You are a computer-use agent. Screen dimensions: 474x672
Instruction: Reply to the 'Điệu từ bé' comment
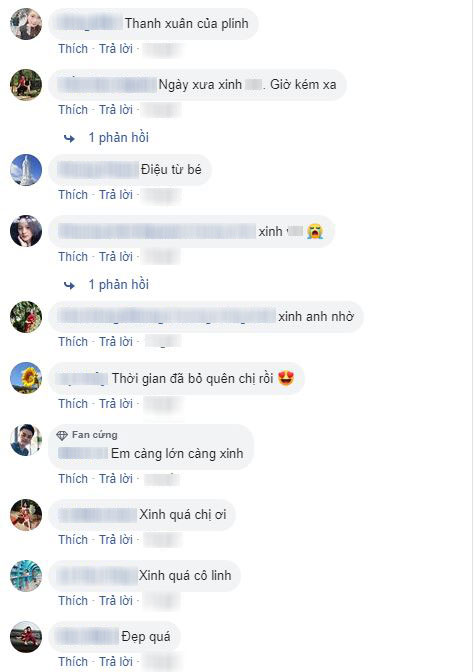pyautogui.click(x=116, y=195)
